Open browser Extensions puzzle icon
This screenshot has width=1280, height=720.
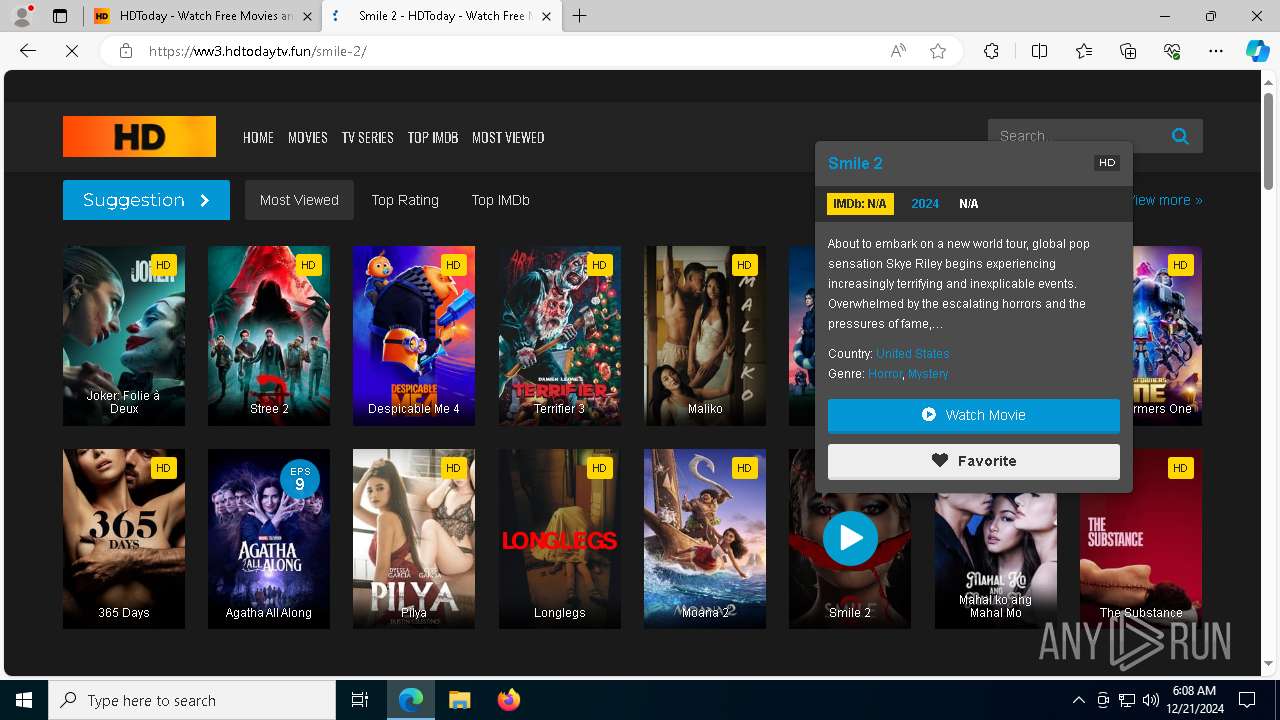991,51
